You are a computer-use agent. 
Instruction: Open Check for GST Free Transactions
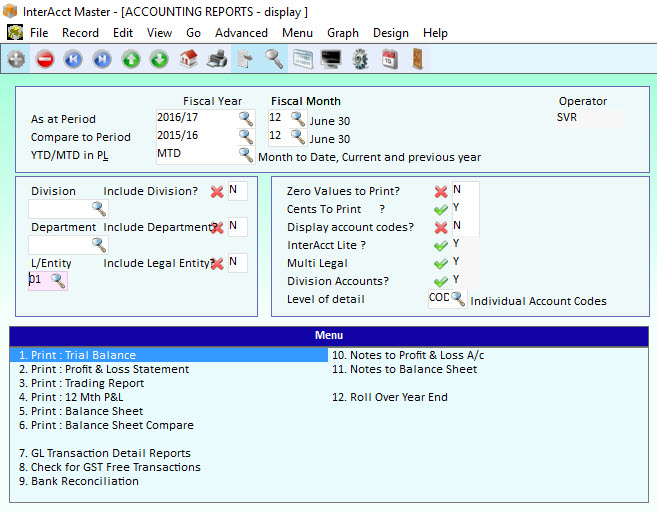coord(110,467)
